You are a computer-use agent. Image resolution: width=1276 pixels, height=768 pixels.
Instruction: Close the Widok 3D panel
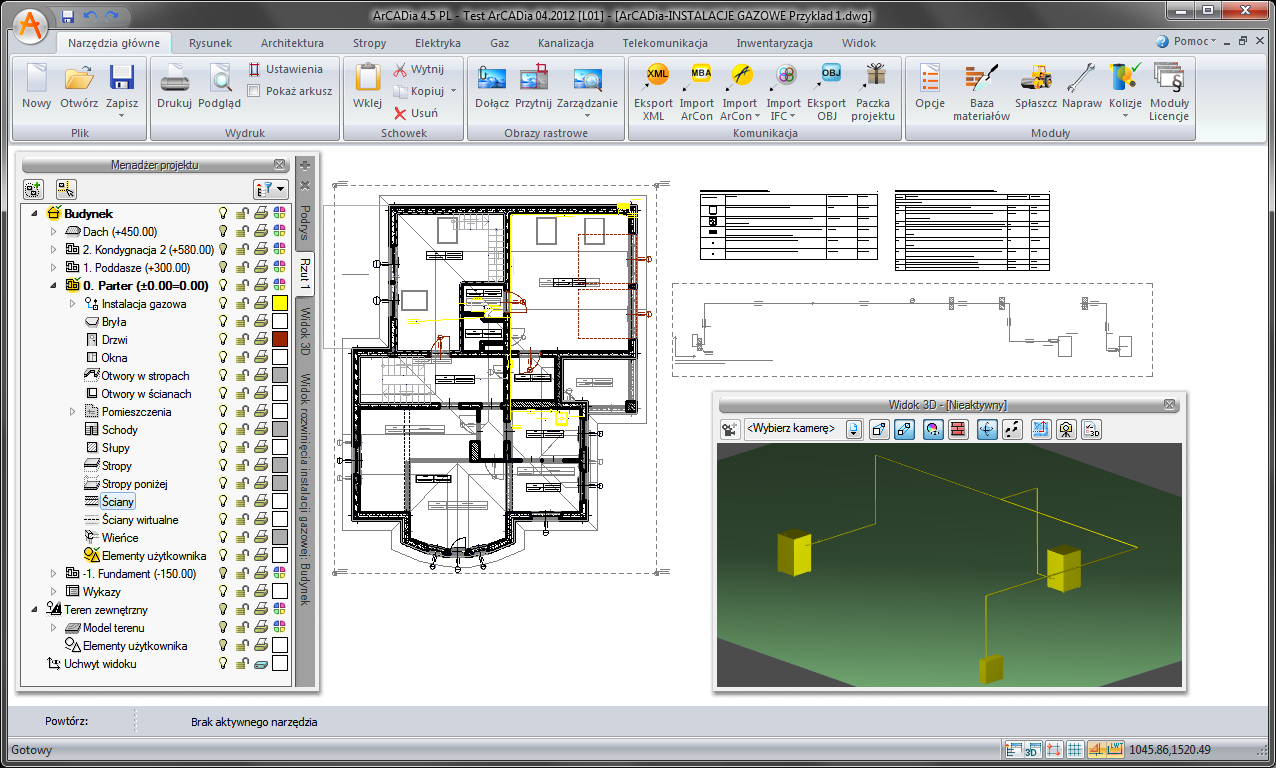(1170, 404)
